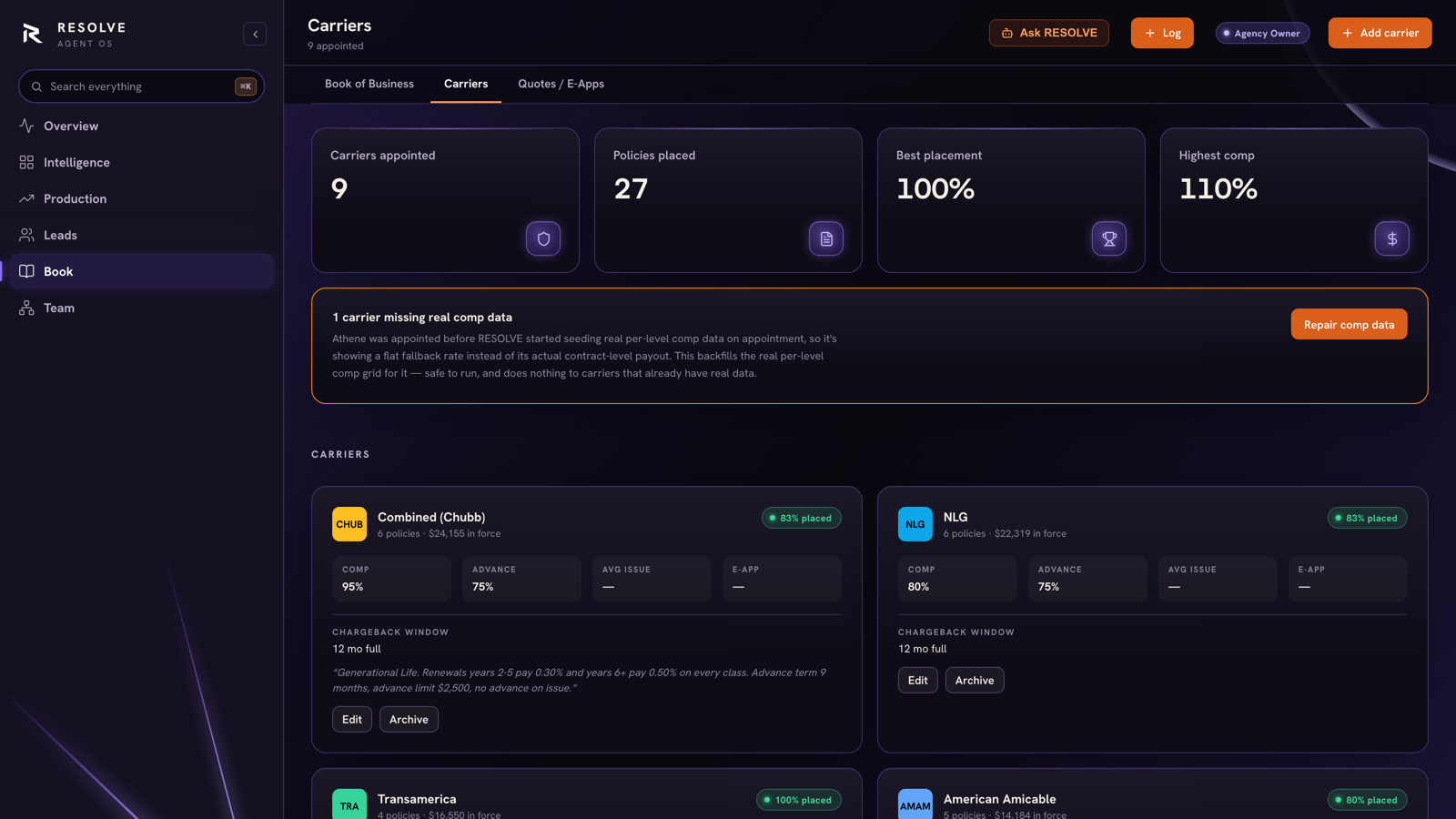Image resolution: width=1456 pixels, height=819 pixels.
Task: Click the American Amicable carrier name
Action: click(999, 799)
